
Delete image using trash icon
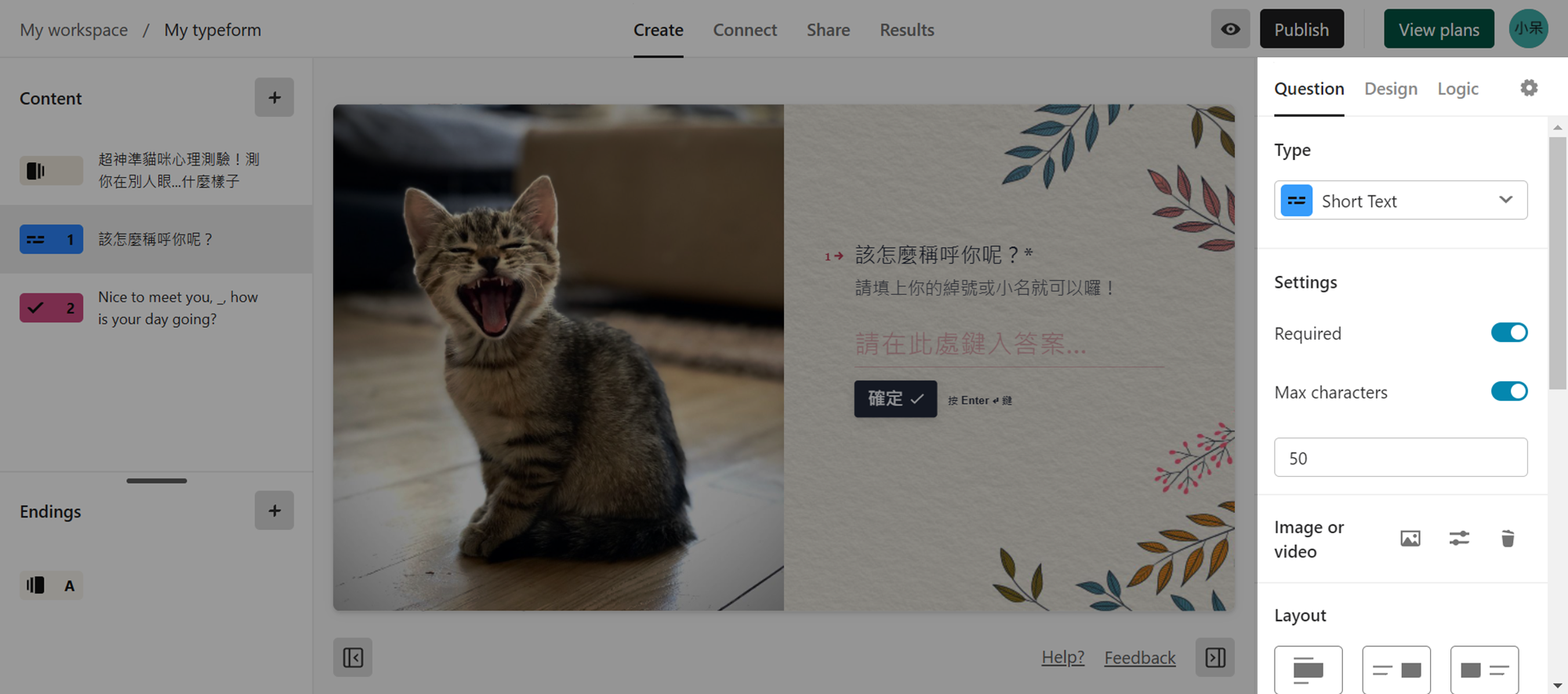point(1508,539)
